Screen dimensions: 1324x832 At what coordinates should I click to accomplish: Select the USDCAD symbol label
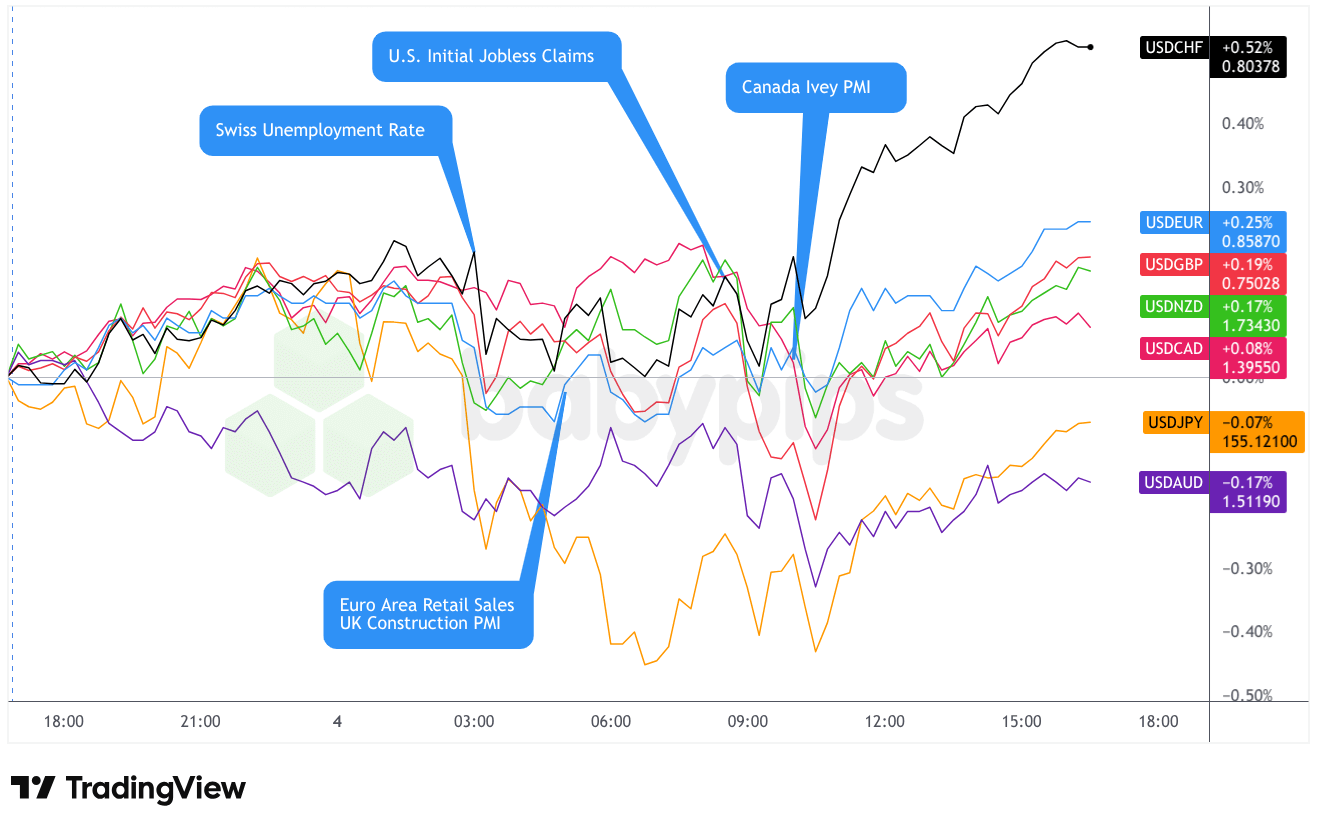coord(1174,349)
